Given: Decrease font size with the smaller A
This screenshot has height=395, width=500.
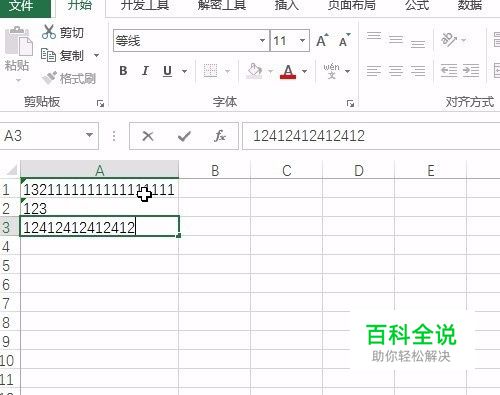Looking at the screenshot, I should click(x=344, y=40).
